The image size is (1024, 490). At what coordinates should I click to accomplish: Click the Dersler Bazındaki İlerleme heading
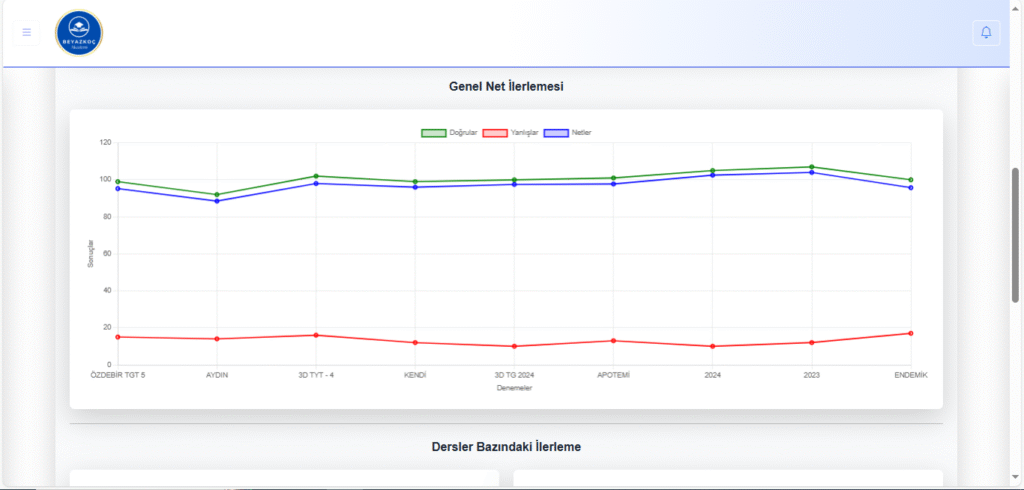click(x=506, y=446)
